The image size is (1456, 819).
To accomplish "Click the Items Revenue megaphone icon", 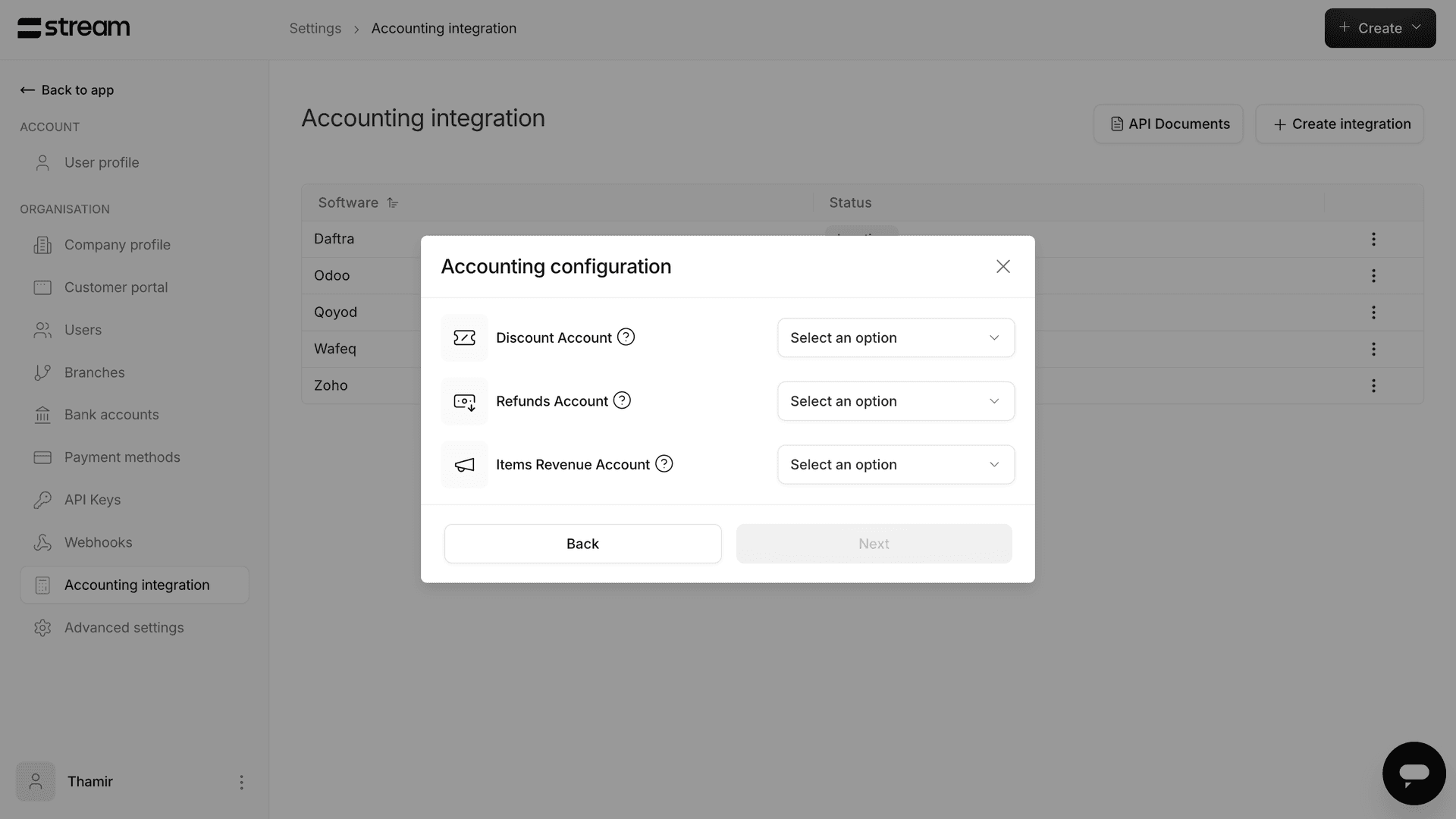I will point(464,465).
